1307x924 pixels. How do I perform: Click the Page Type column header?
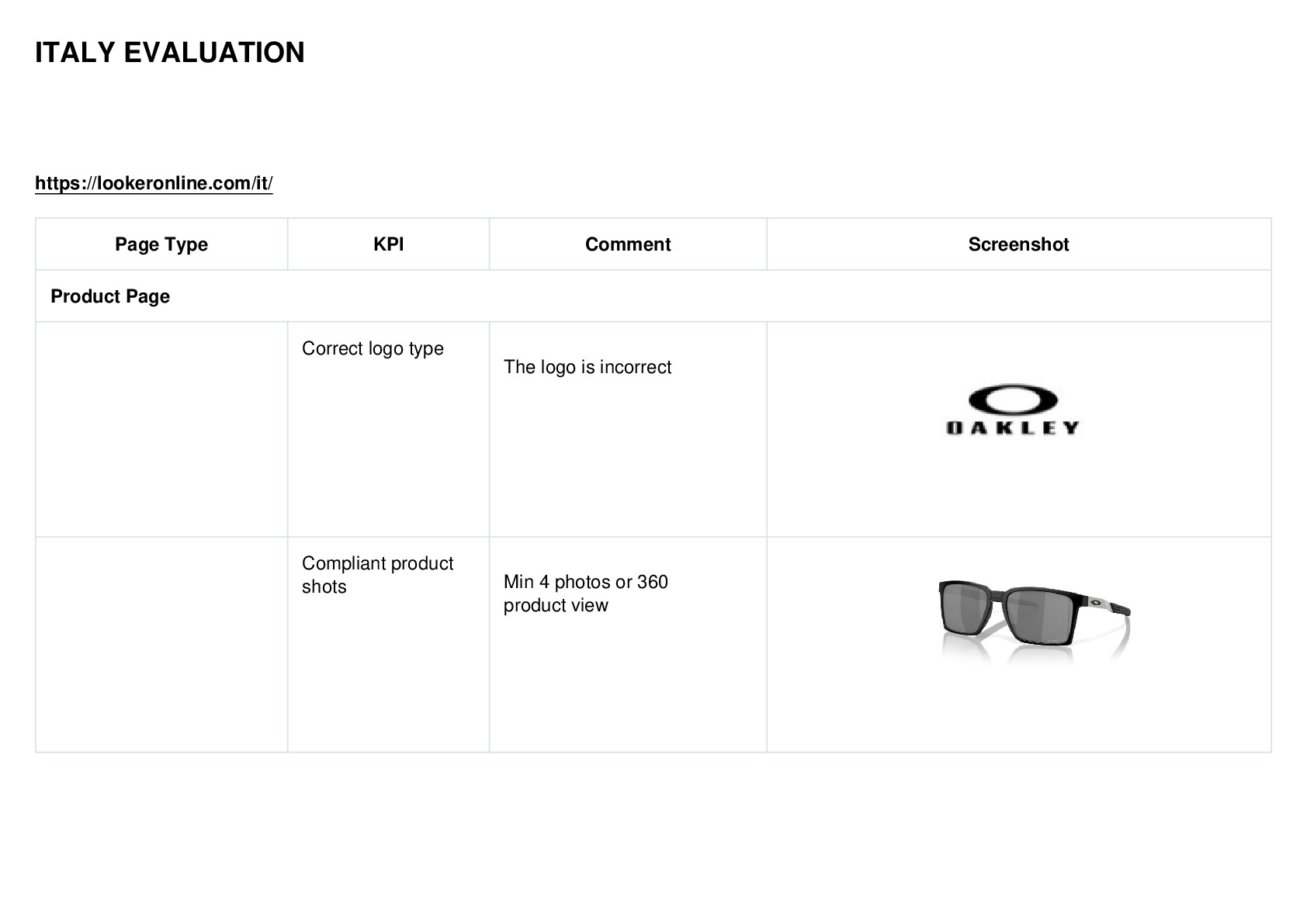[x=161, y=244]
